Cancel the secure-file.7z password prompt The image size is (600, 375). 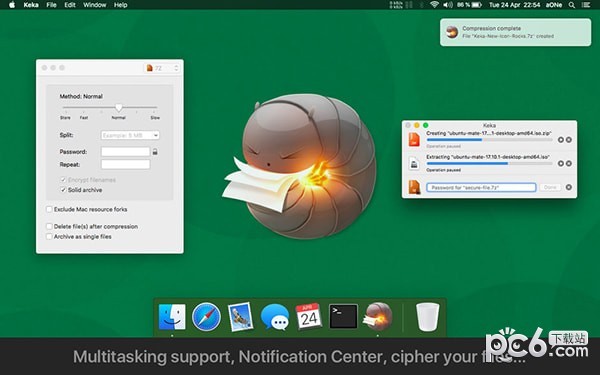click(569, 187)
